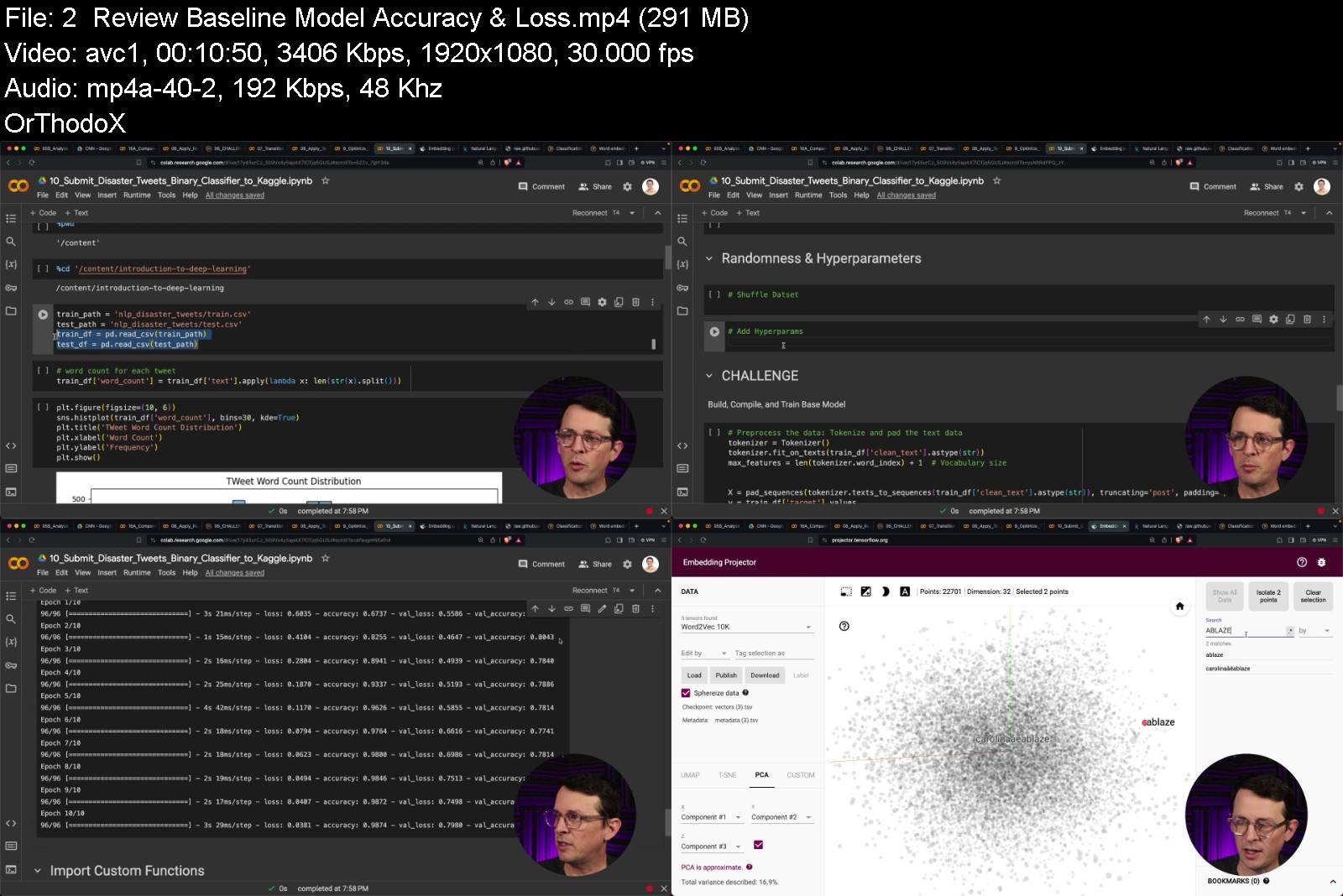This screenshot has width=1343, height=896.
Task: Toggle night mode in Embedding Projector
Action: click(x=885, y=591)
